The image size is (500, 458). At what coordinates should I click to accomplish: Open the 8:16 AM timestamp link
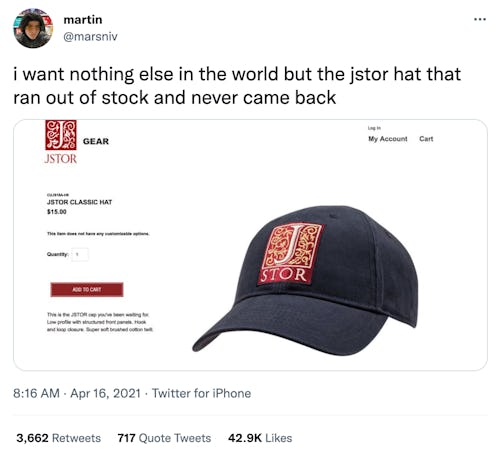pos(36,393)
